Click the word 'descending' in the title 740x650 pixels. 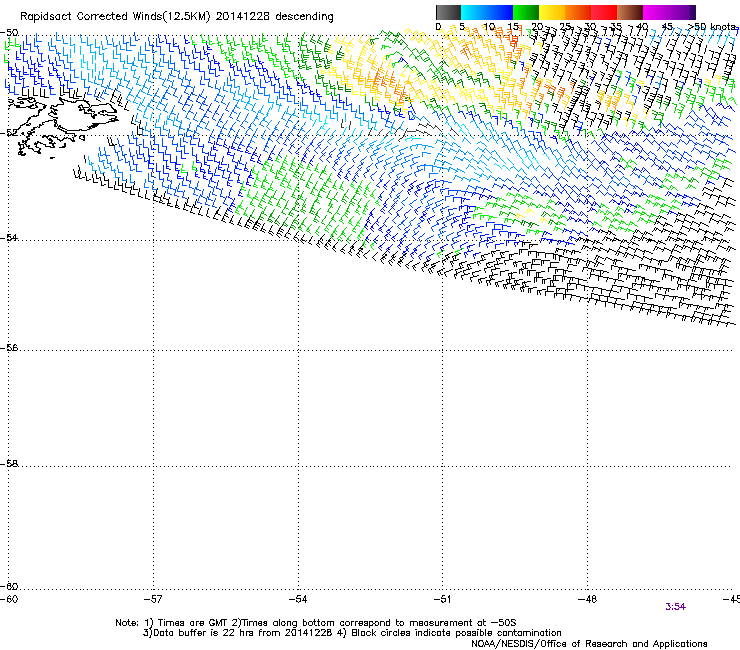pyautogui.click(x=304, y=17)
